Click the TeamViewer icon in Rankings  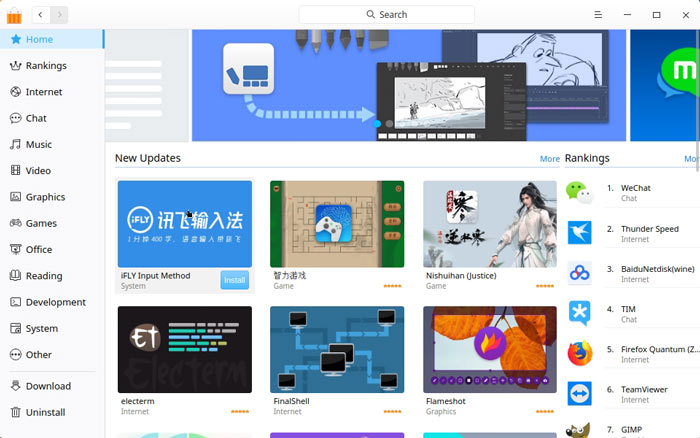coord(579,393)
